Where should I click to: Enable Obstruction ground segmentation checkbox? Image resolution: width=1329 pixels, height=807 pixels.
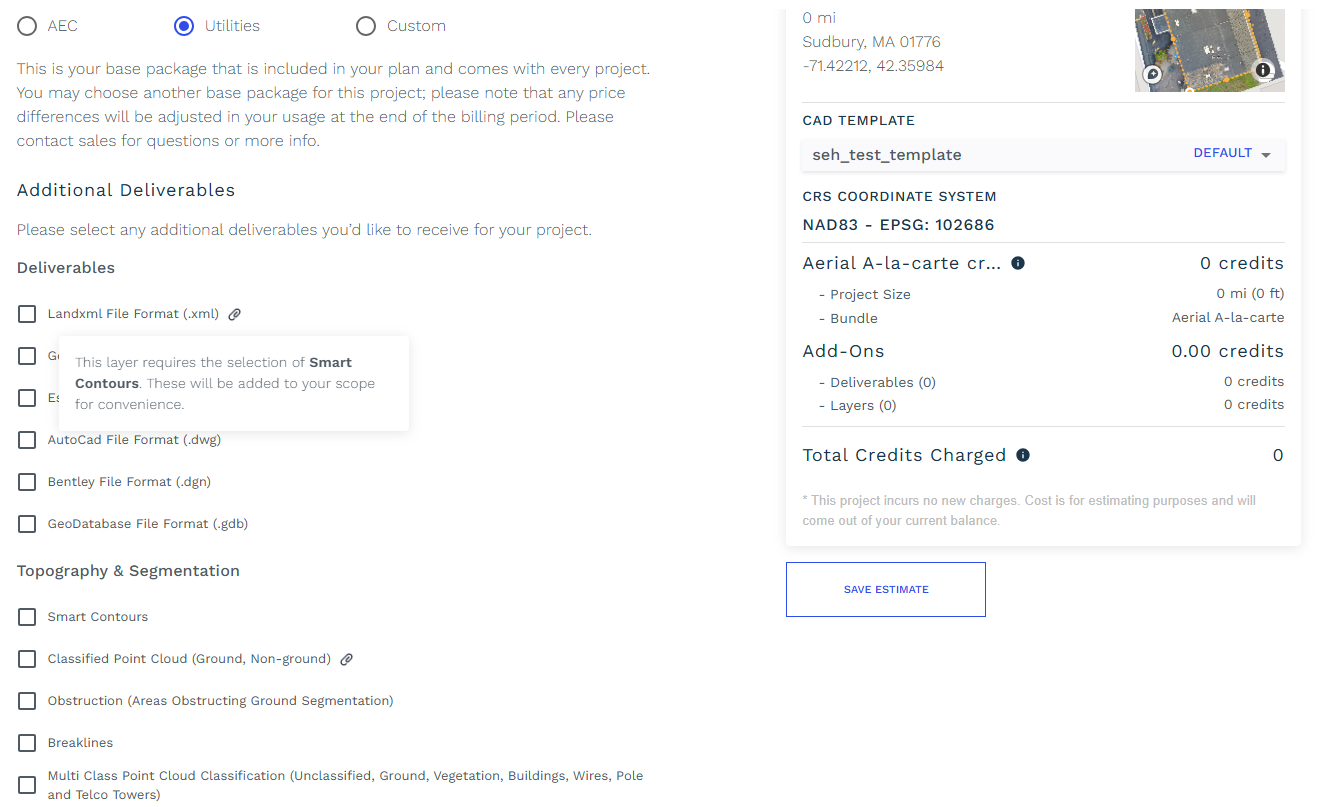[27, 701]
